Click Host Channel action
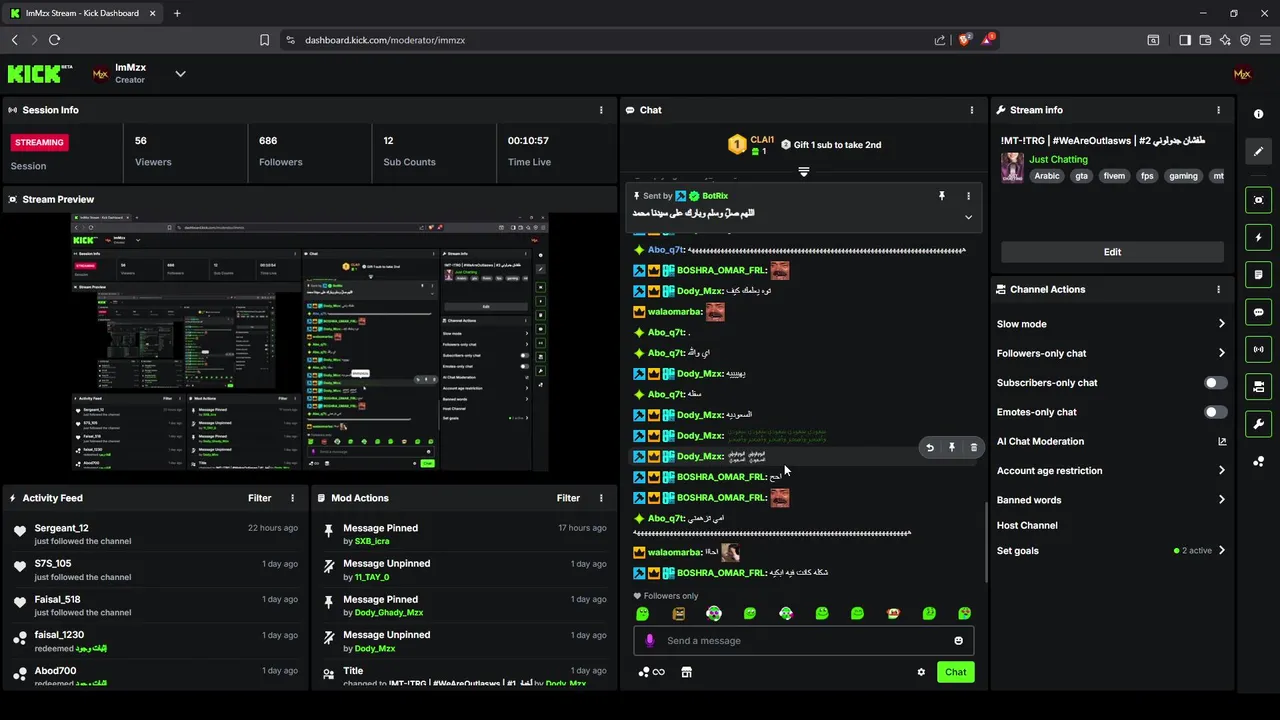 pyautogui.click(x=1027, y=525)
